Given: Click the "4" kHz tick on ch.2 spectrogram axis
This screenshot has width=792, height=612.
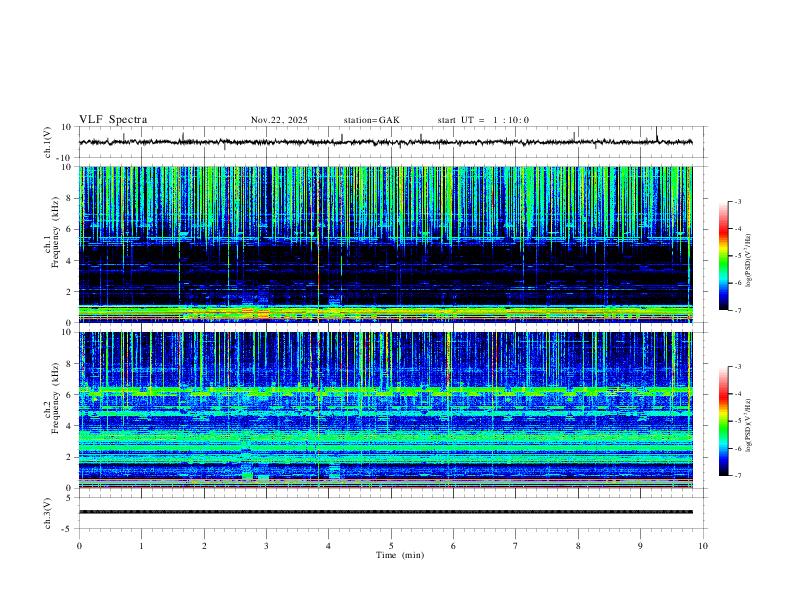Looking at the screenshot, I should point(69,426).
